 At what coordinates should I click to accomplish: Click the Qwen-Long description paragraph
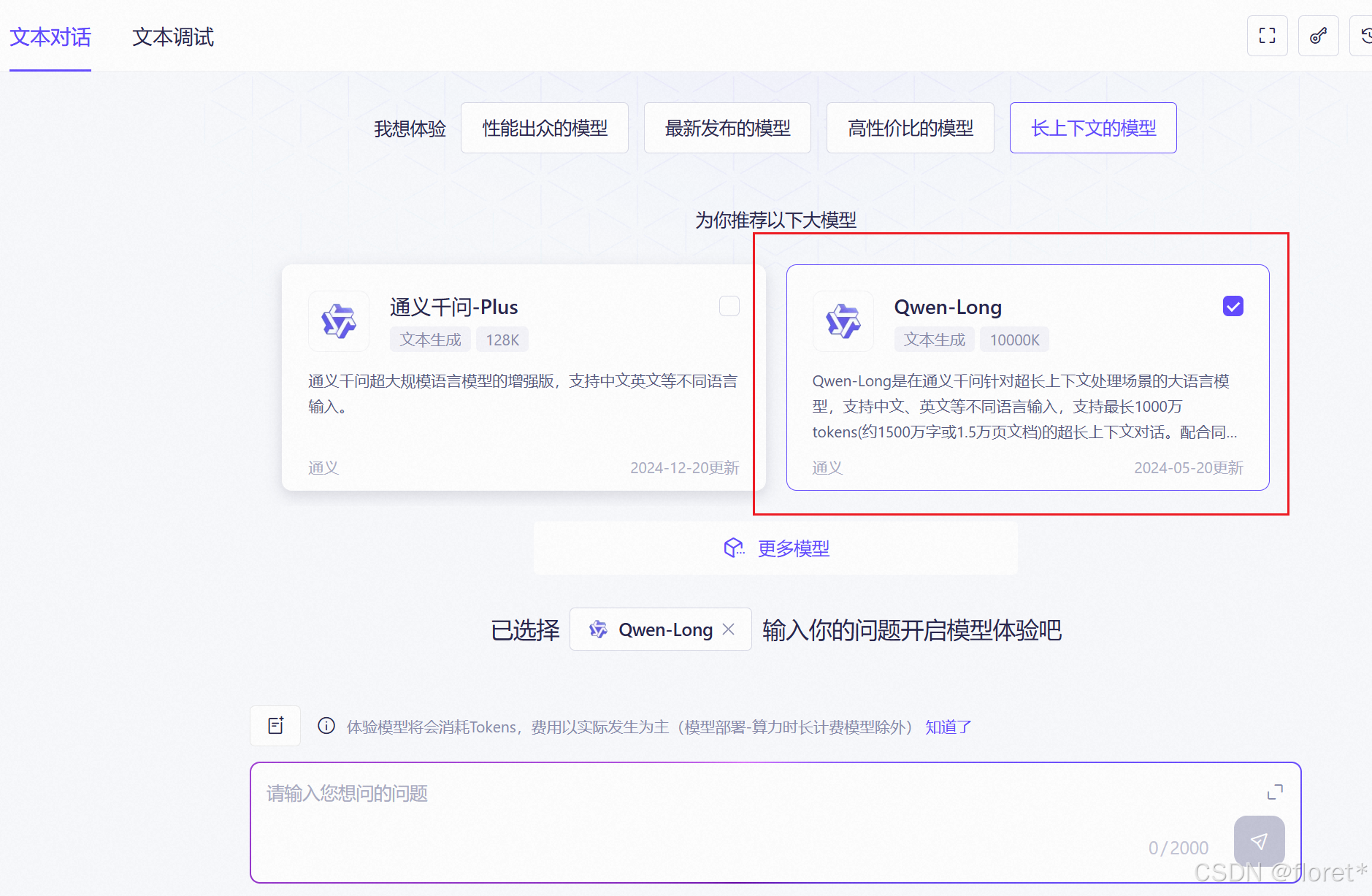[1024, 406]
